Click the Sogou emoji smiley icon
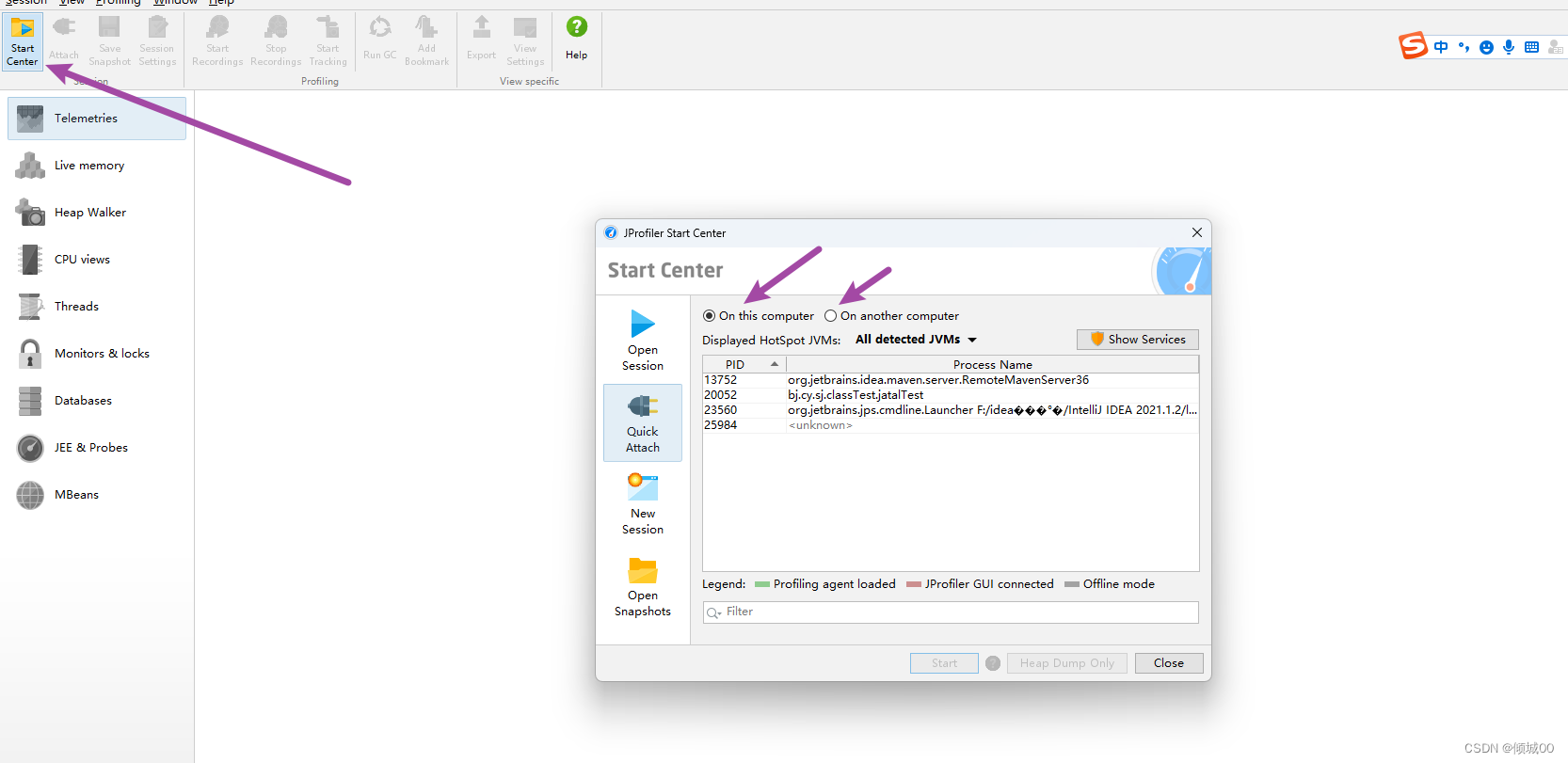1568x763 pixels. [1486, 47]
